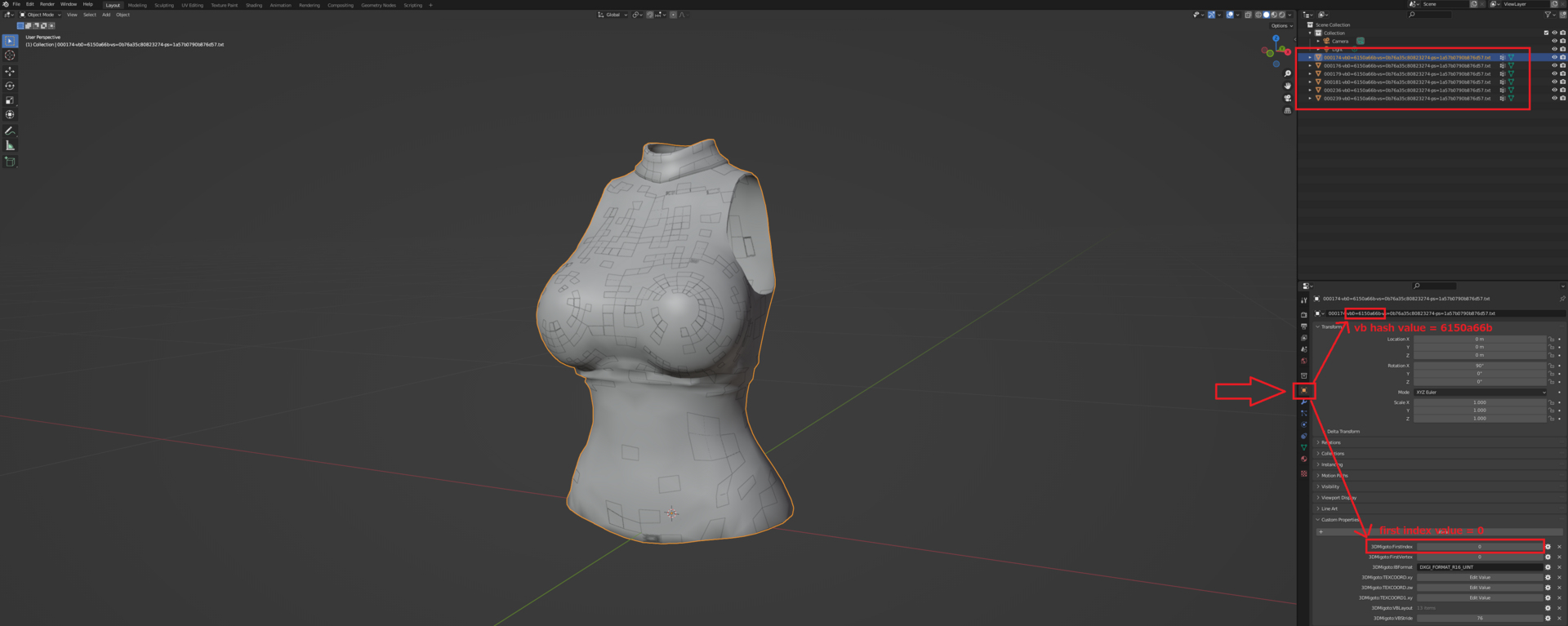The image size is (1568, 626).
Task: Open the Tool properties tab
Action: (1303, 300)
